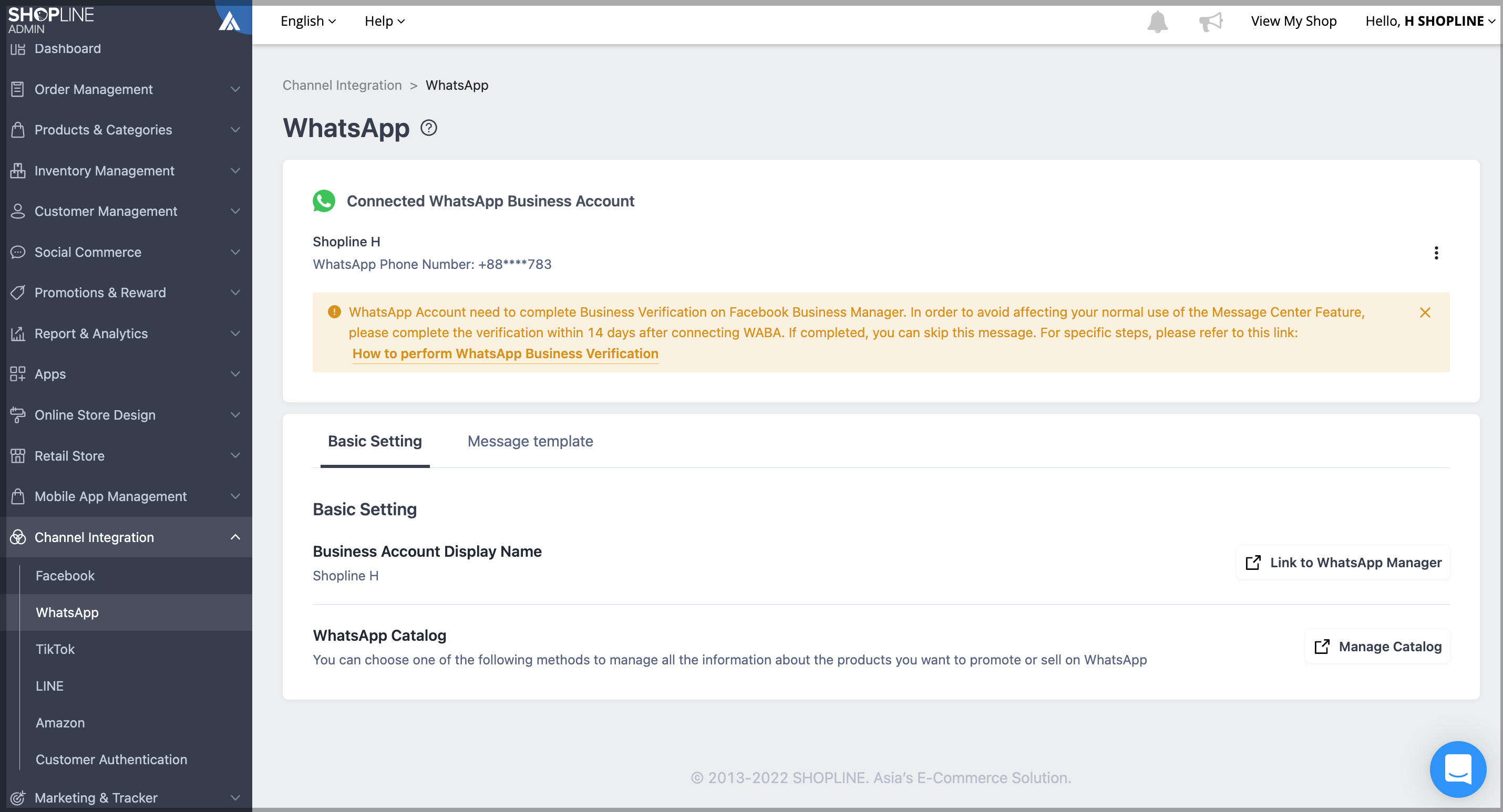The image size is (1503, 812).
Task: Select the Basic Setting tab
Action: [x=375, y=441]
